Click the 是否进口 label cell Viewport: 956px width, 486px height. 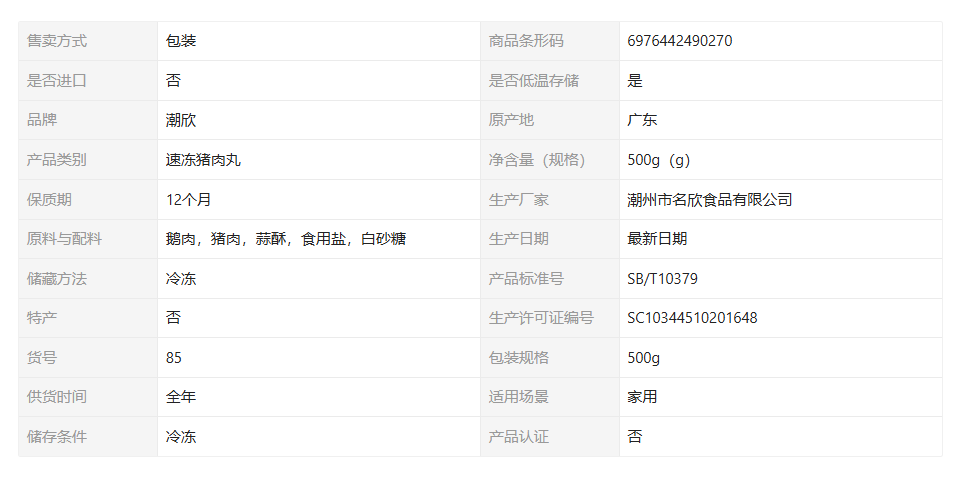pyautogui.click(x=88, y=80)
